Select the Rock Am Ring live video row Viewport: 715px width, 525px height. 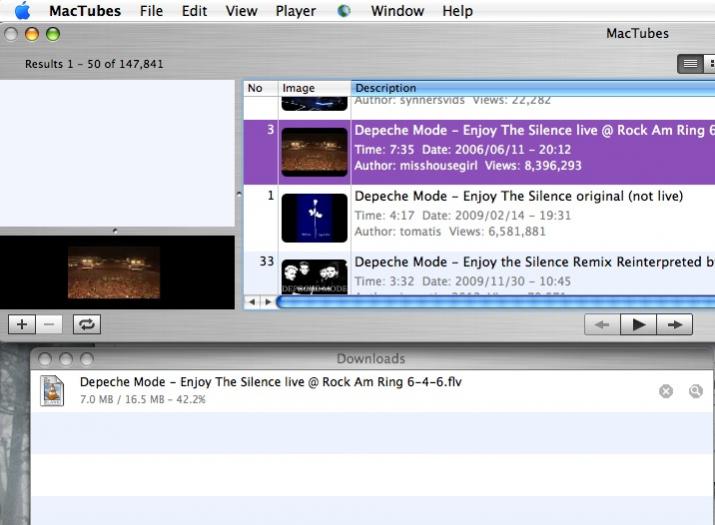coord(479,152)
